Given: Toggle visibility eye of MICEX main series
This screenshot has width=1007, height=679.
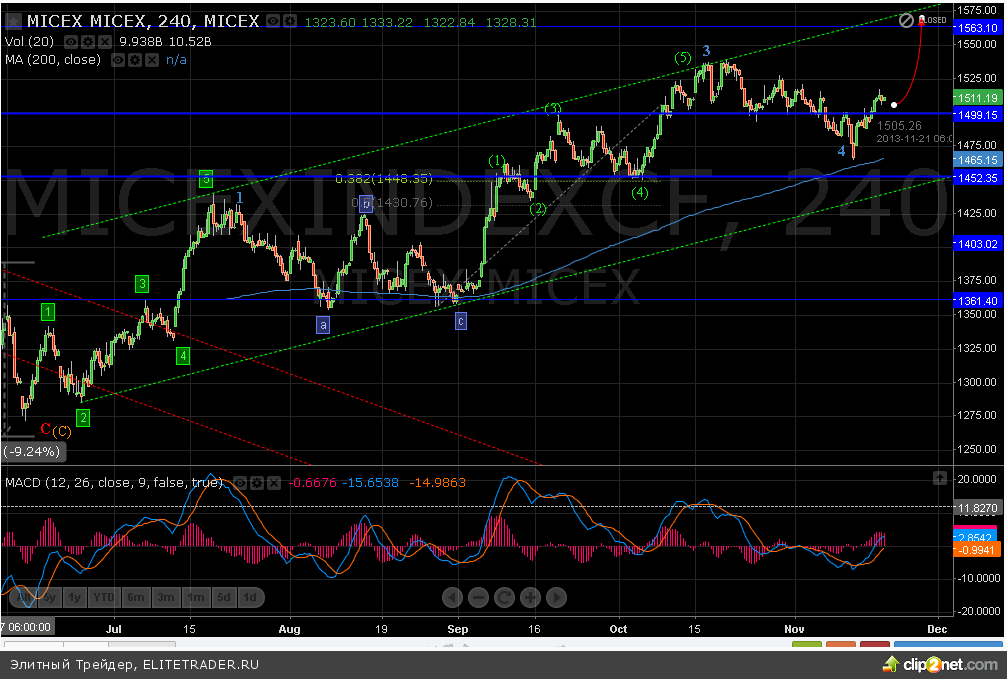Looking at the screenshot, I should (x=274, y=21).
